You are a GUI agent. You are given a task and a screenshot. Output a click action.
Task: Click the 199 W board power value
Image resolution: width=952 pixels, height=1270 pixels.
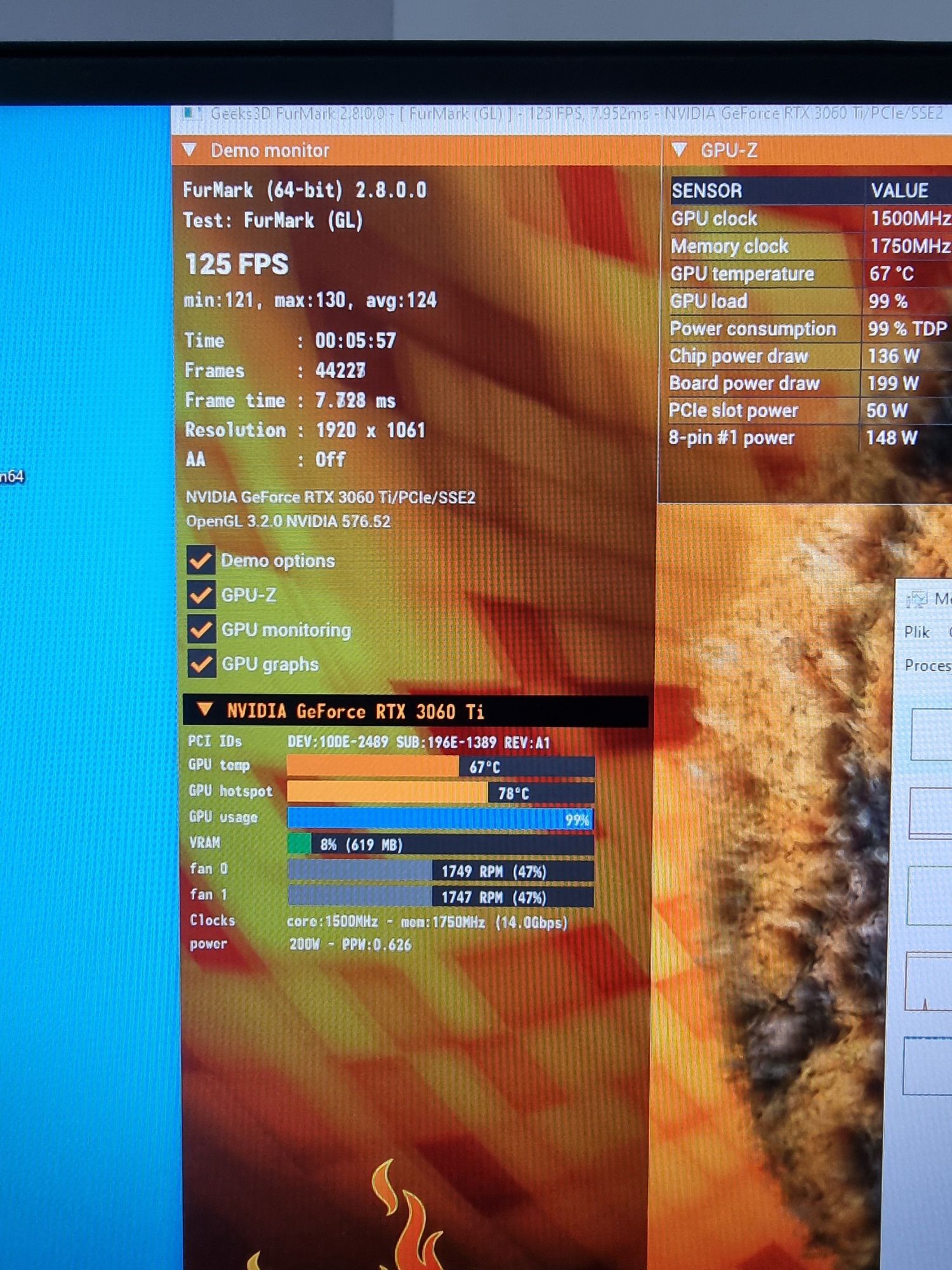(x=893, y=383)
